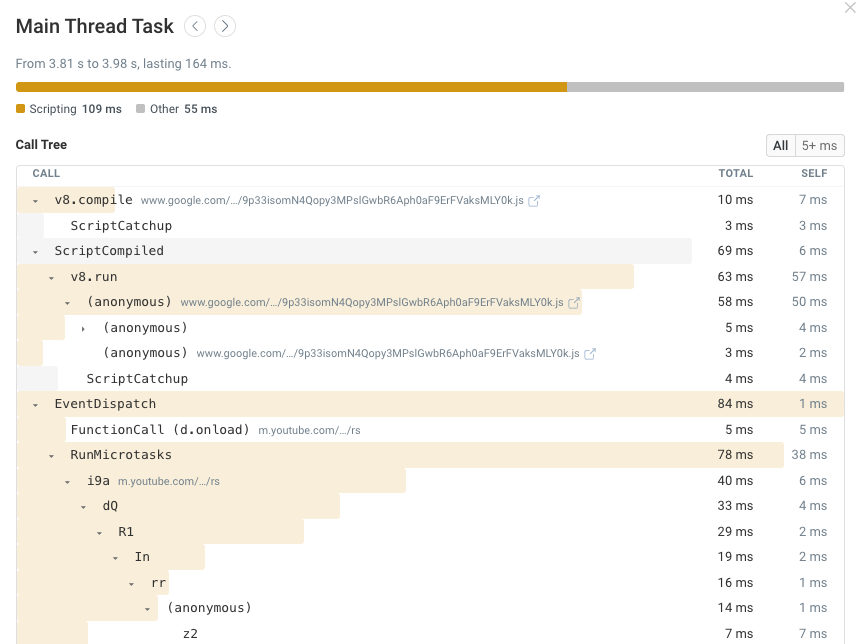Image resolution: width=863 pixels, height=644 pixels.
Task: Click the CALL column header
Action: (x=46, y=173)
